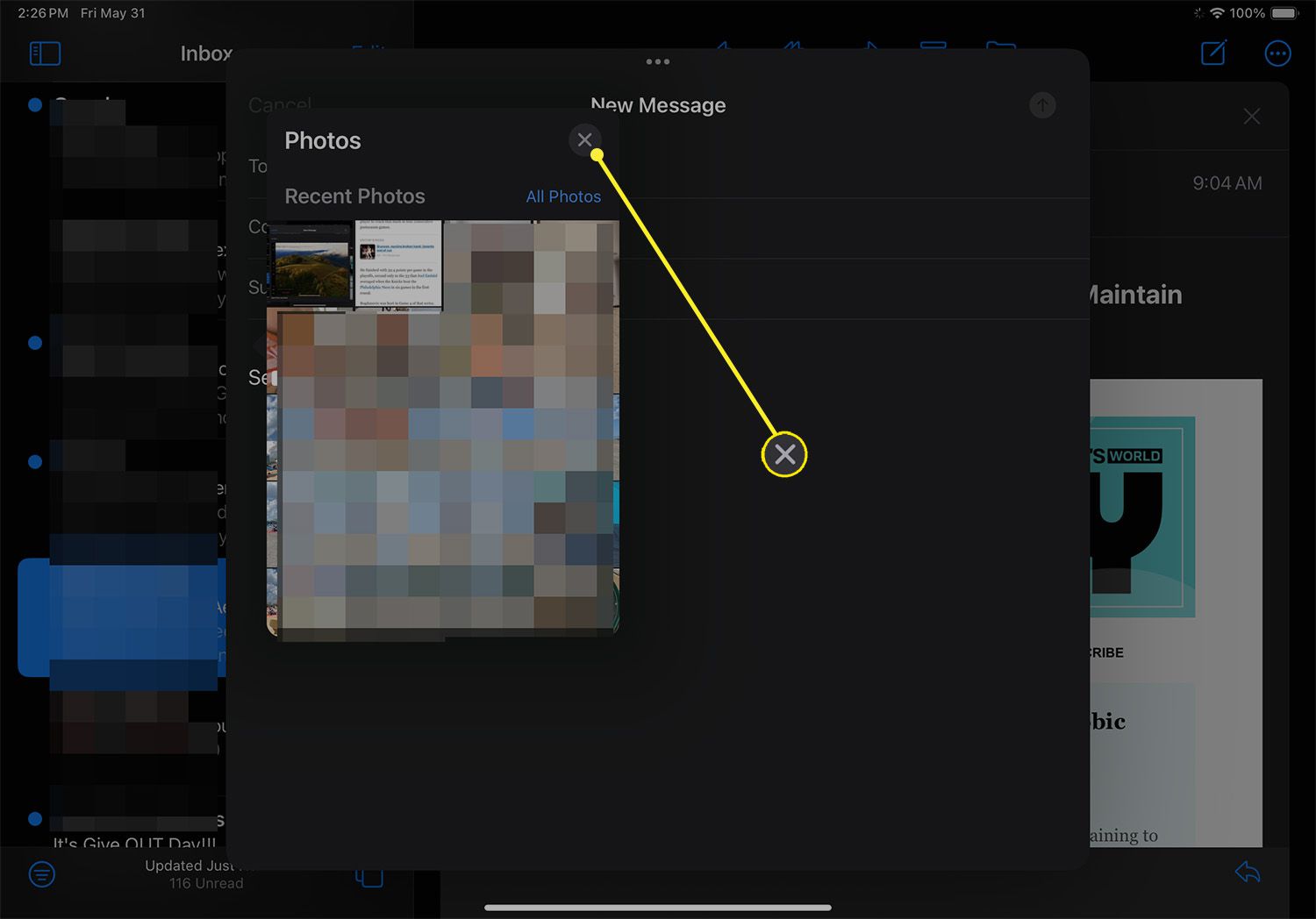Toggle the mailbox sidebar icon

point(45,53)
